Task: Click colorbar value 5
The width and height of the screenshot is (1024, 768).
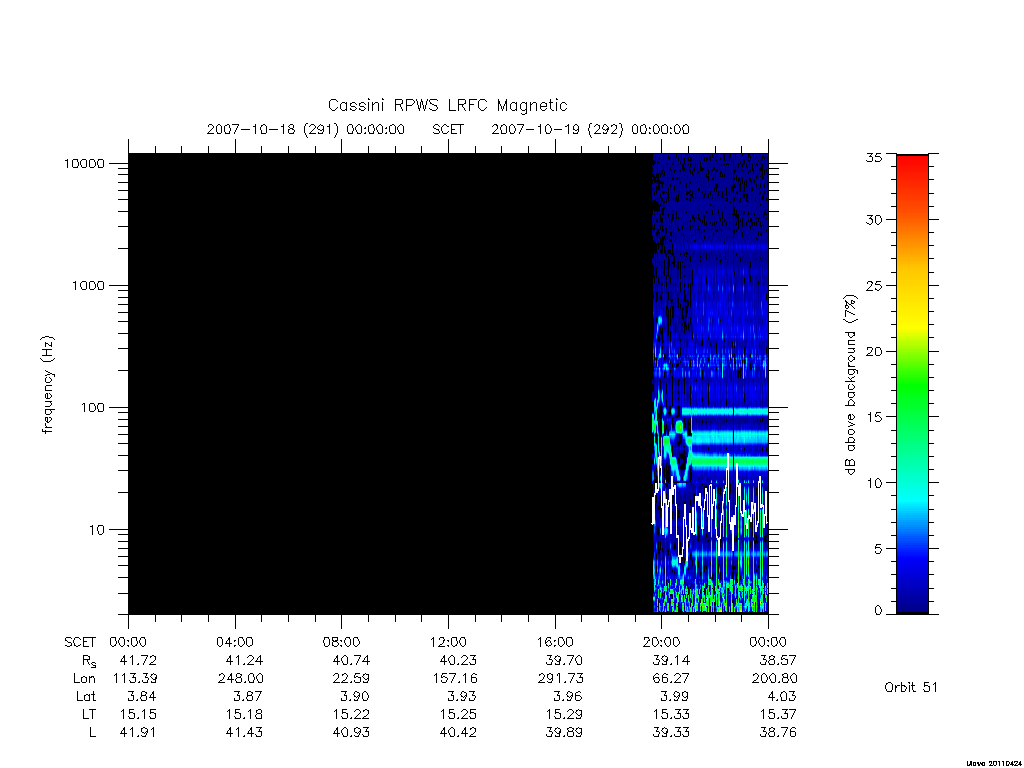Action: (878, 549)
